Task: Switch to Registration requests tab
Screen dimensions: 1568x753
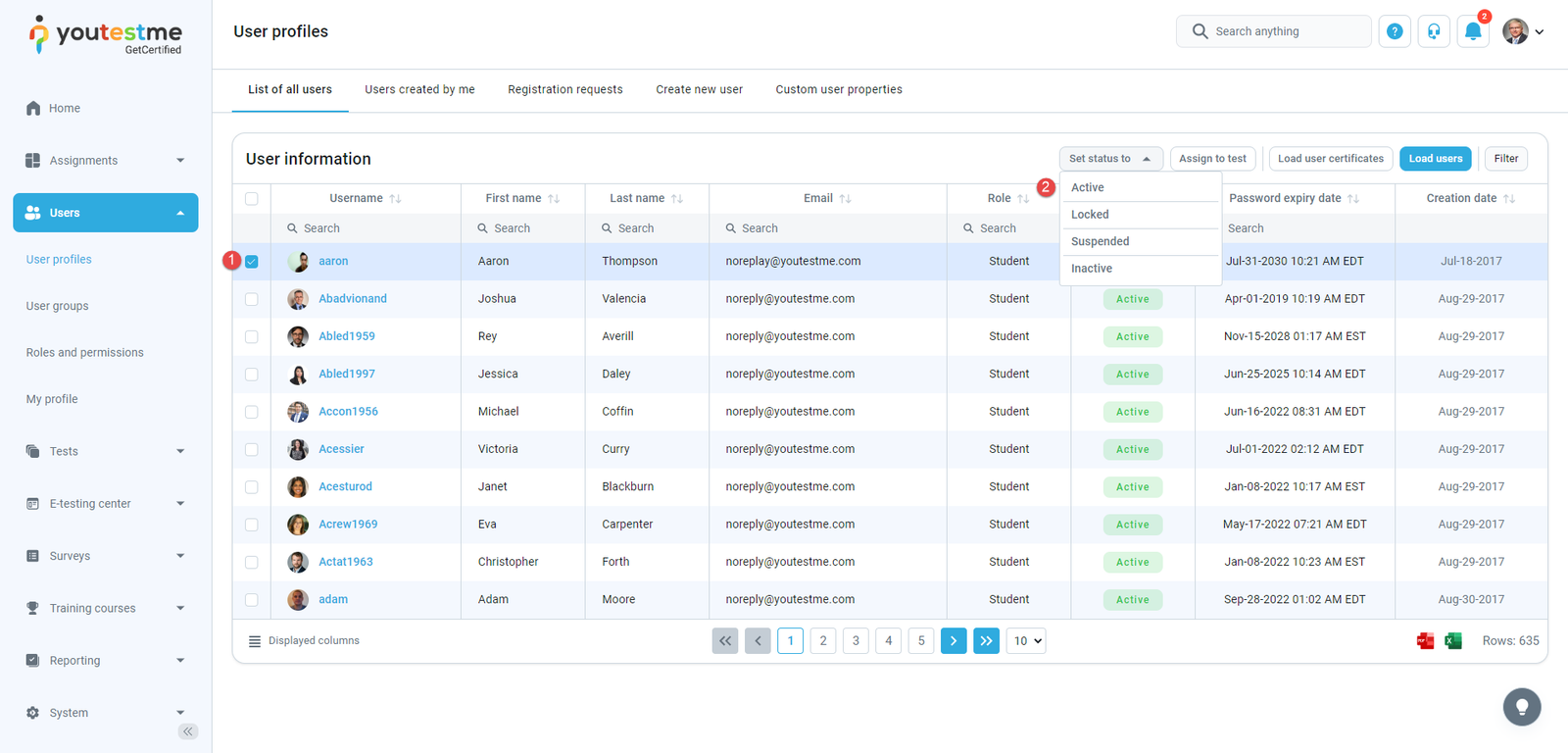Action: tap(564, 89)
